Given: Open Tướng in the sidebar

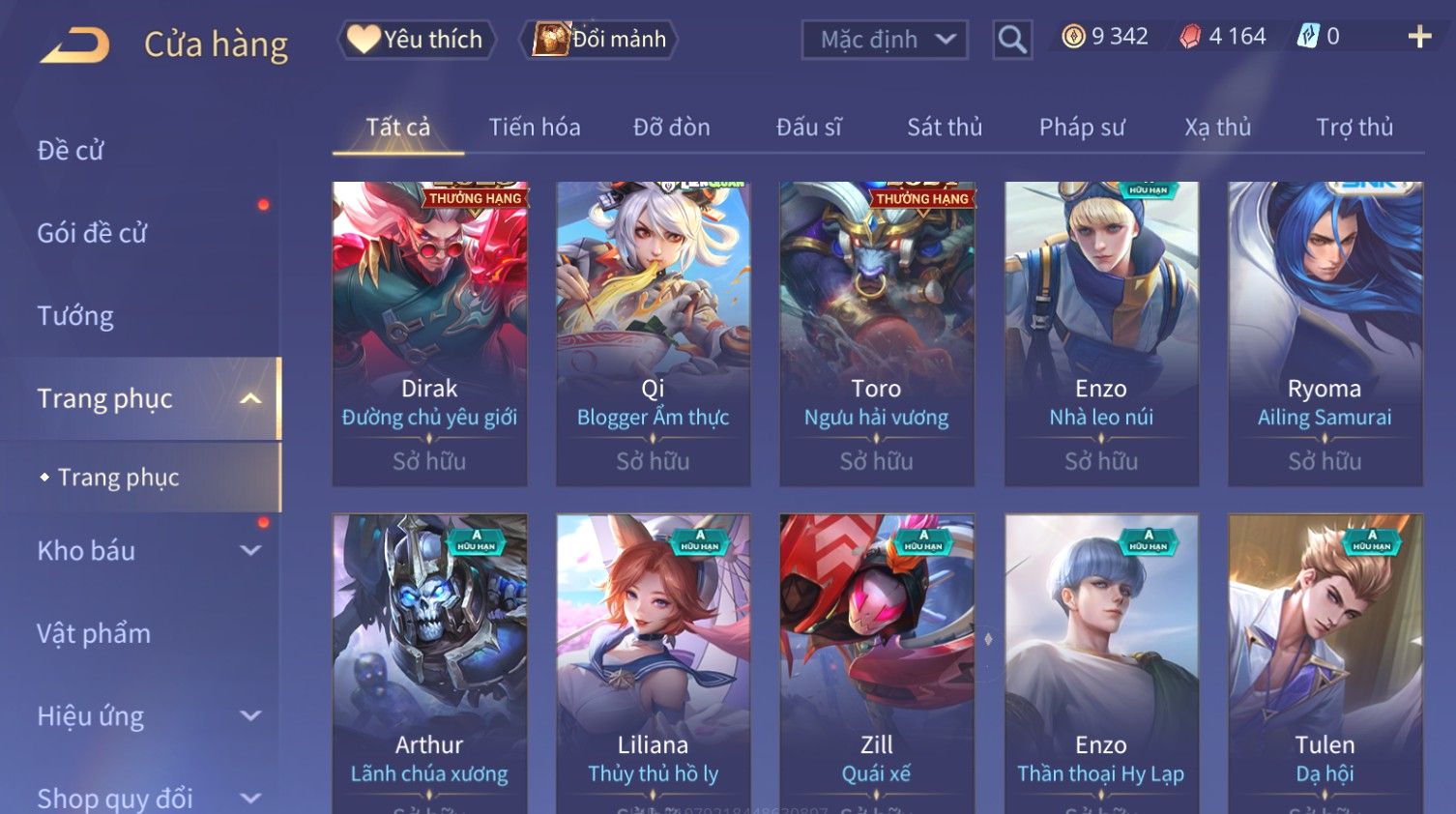Looking at the screenshot, I should click(75, 316).
